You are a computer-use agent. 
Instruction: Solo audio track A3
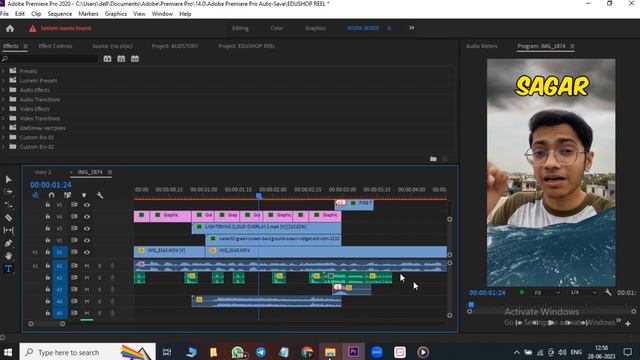coord(100,289)
